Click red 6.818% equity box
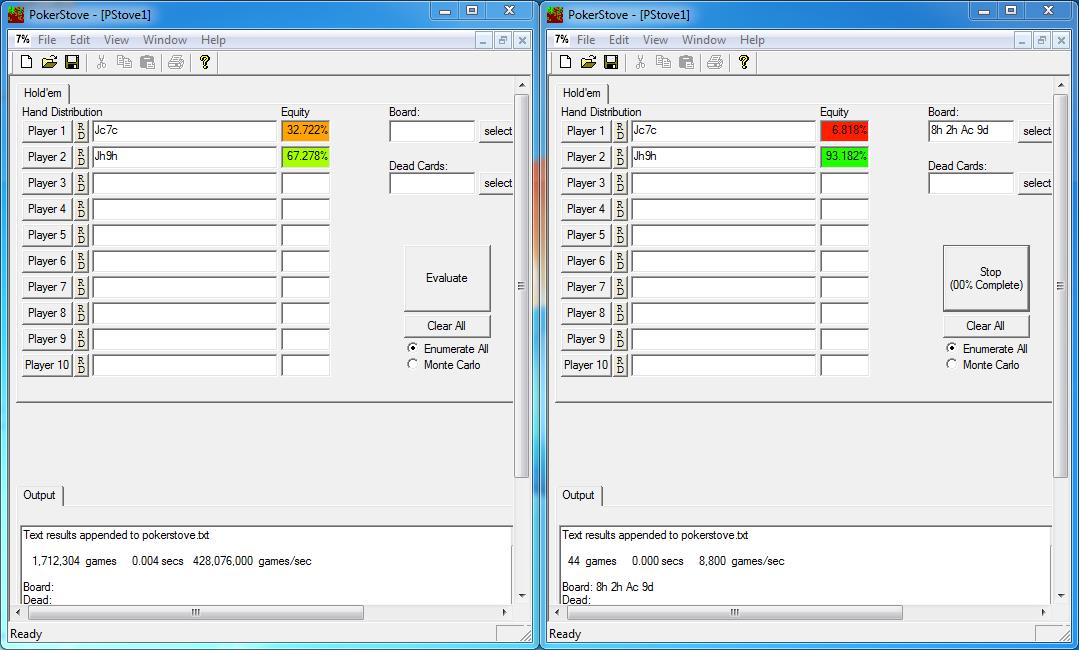The height and width of the screenshot is (650, 1079). tap(844, 131)
